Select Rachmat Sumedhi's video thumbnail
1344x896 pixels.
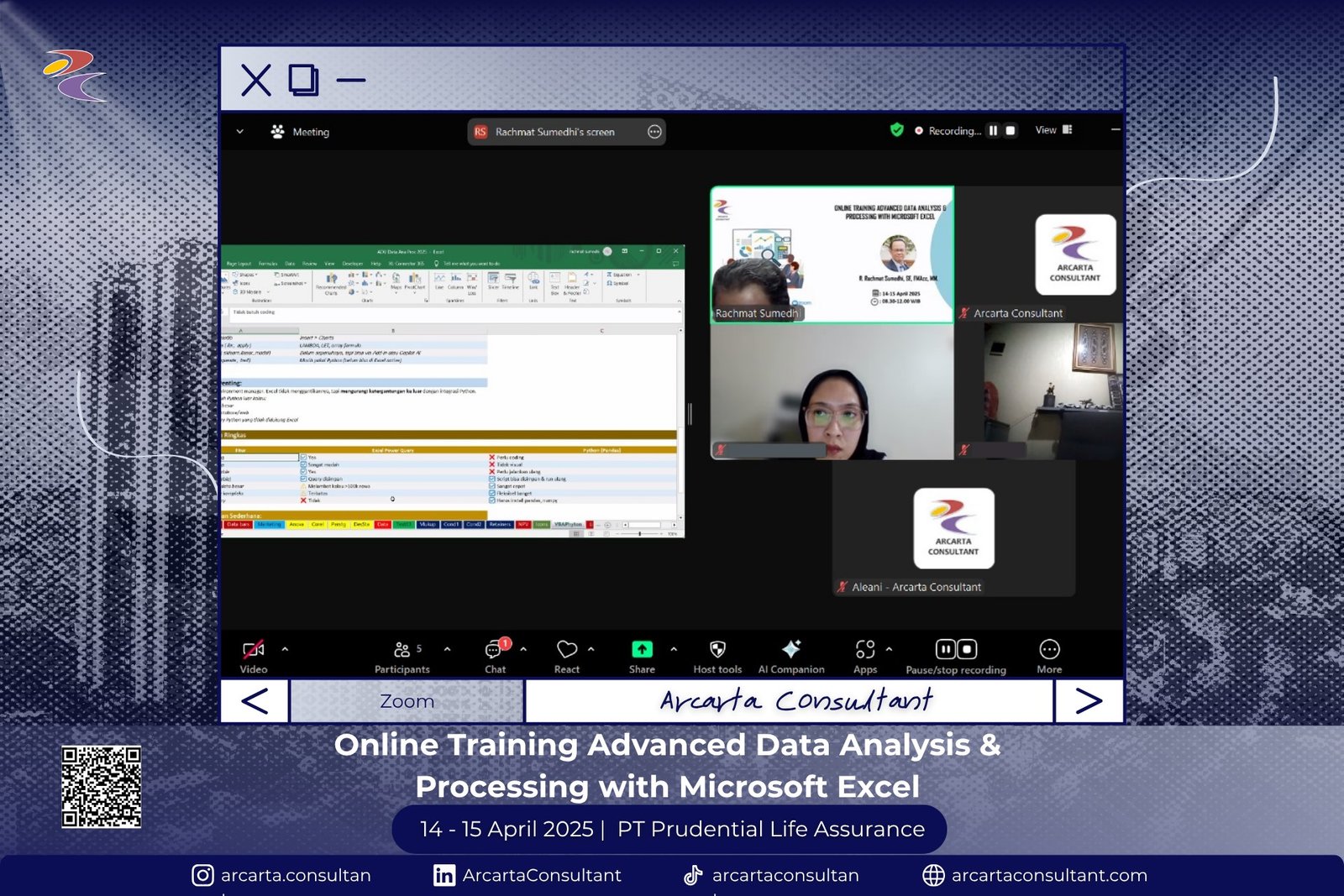point(832,254)
